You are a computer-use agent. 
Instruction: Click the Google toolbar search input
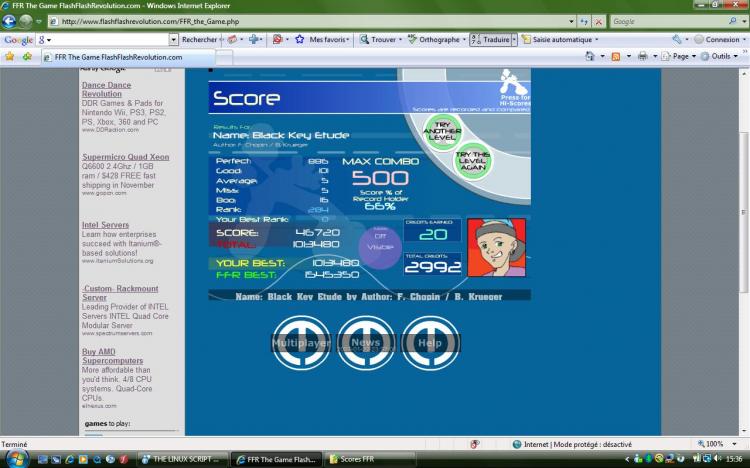coord(110,40)
